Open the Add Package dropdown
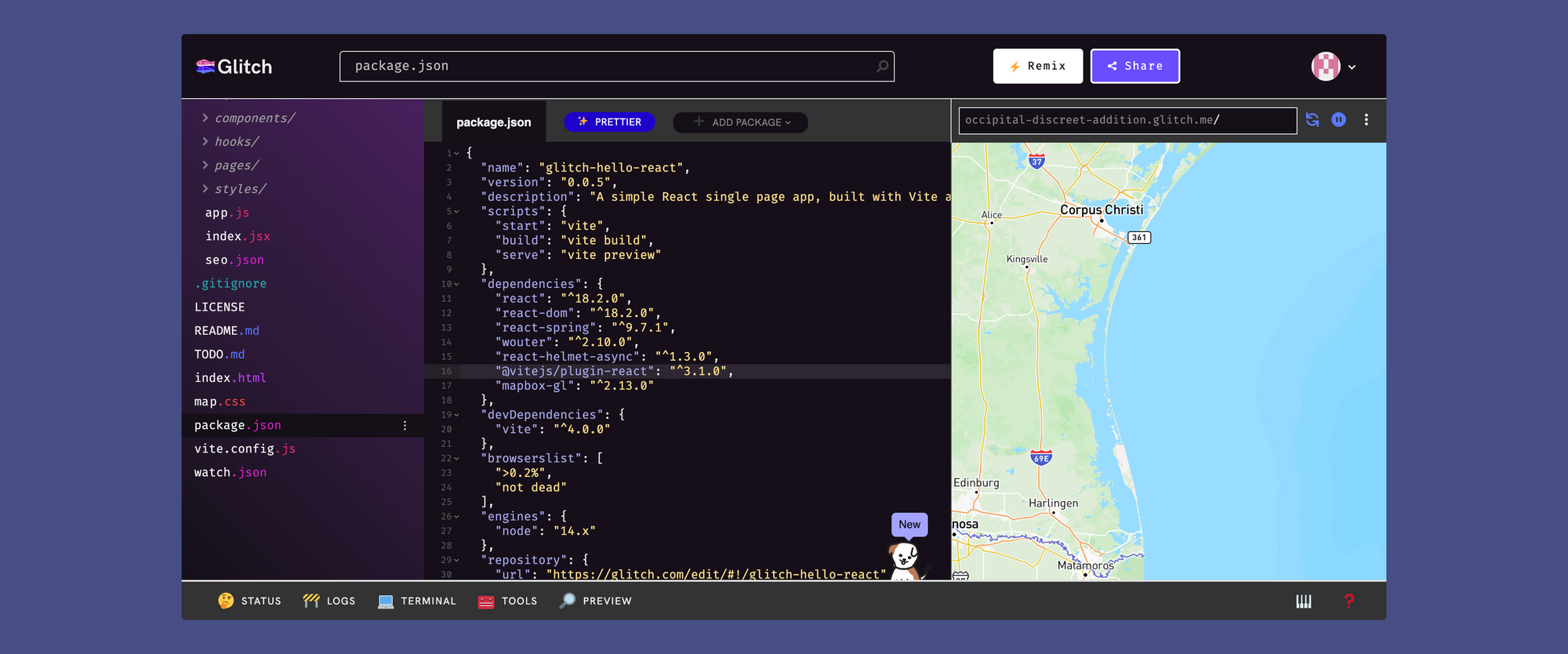 click(x=741, y=122)
